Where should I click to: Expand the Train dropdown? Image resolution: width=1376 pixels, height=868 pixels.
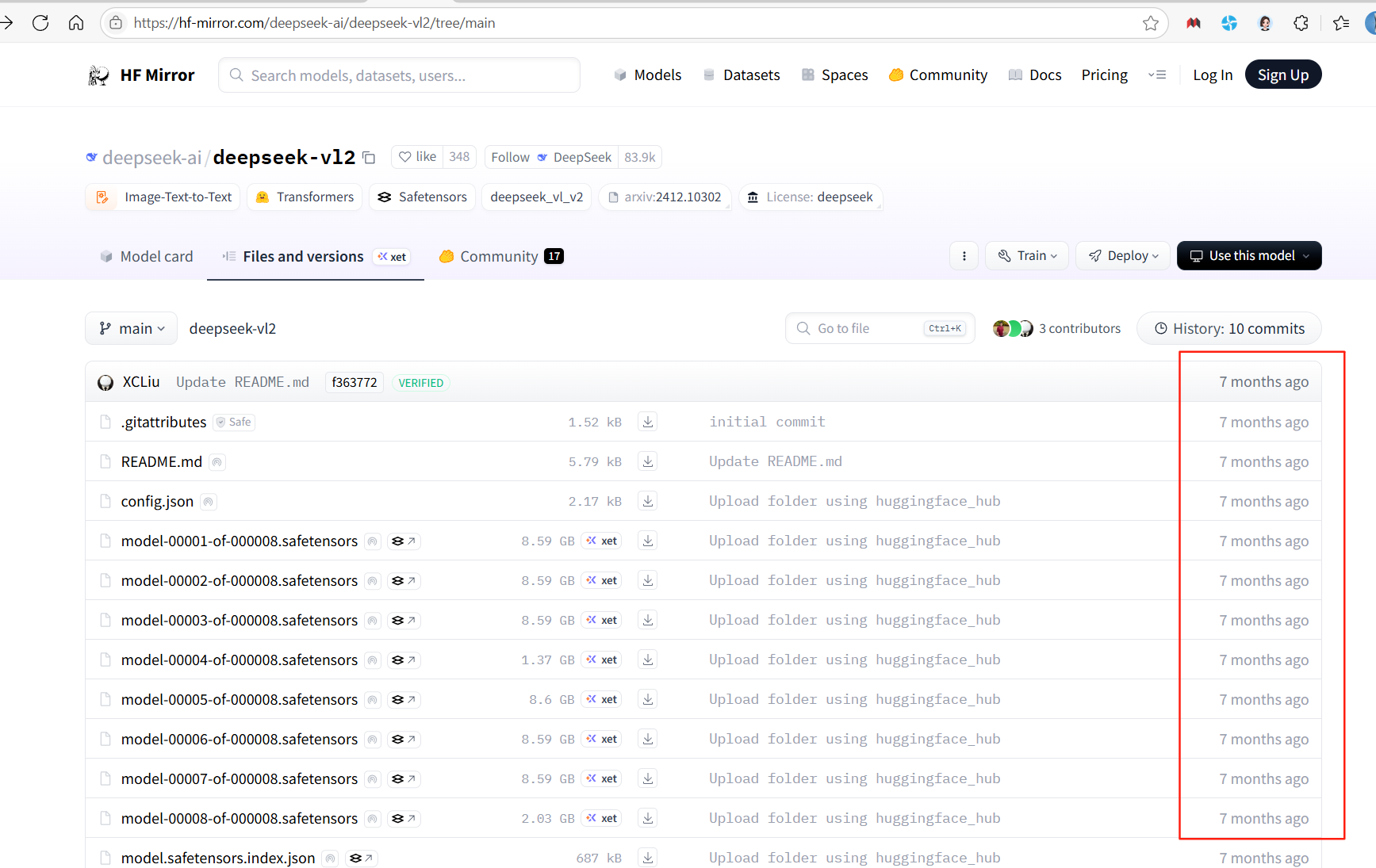point(1027,256)
